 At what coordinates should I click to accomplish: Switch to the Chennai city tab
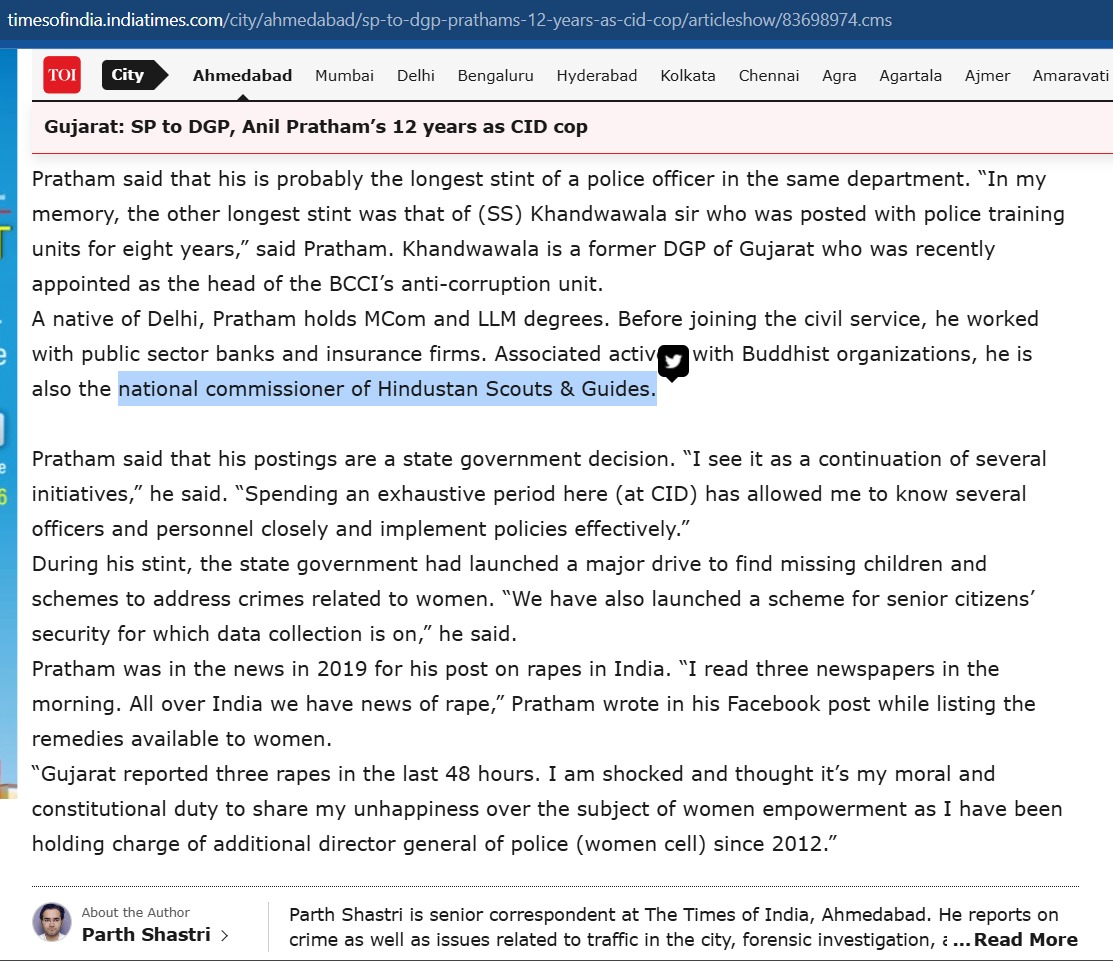pyautogui.click(x=769, y=75)
